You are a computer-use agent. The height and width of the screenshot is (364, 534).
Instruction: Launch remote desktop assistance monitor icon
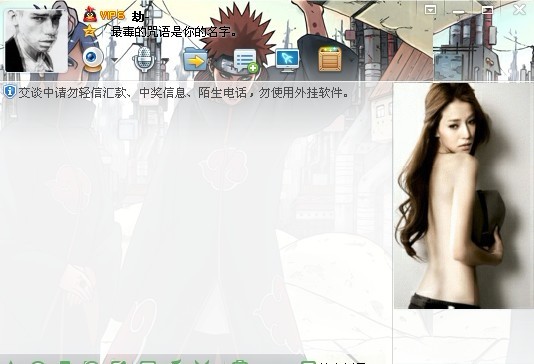tap(287, 61)
